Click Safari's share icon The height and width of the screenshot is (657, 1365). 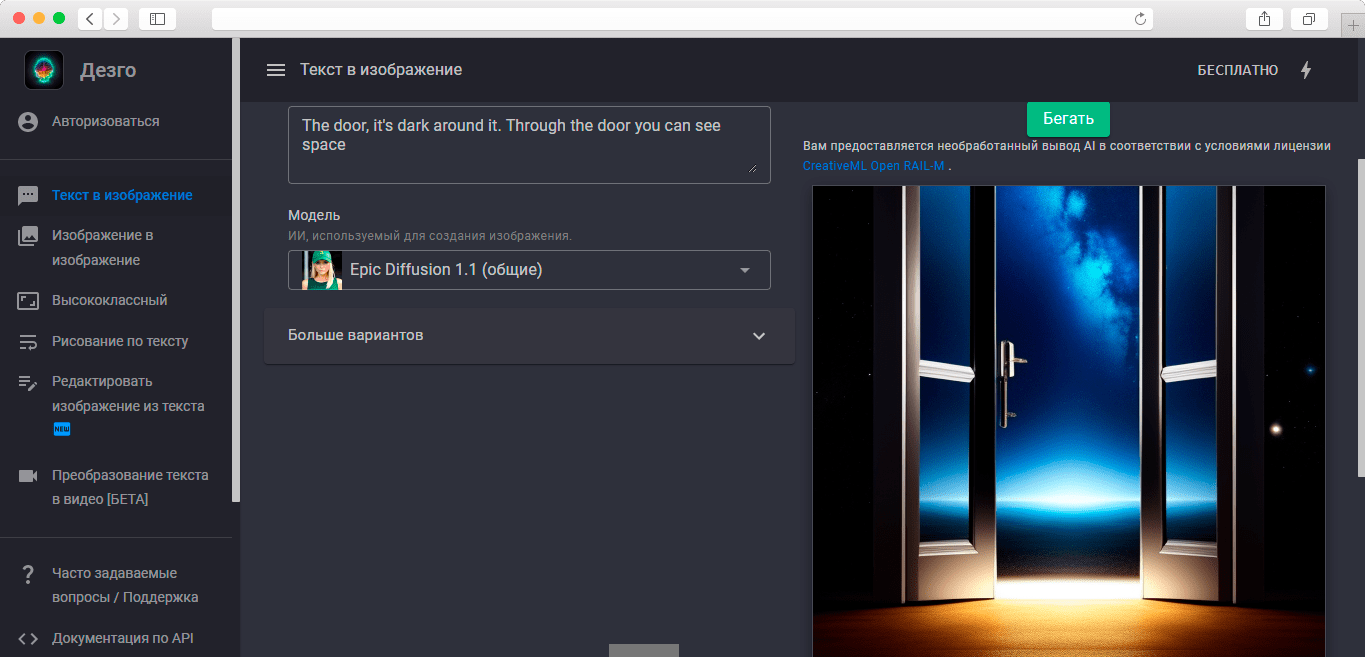click(x=1265, y=18)
